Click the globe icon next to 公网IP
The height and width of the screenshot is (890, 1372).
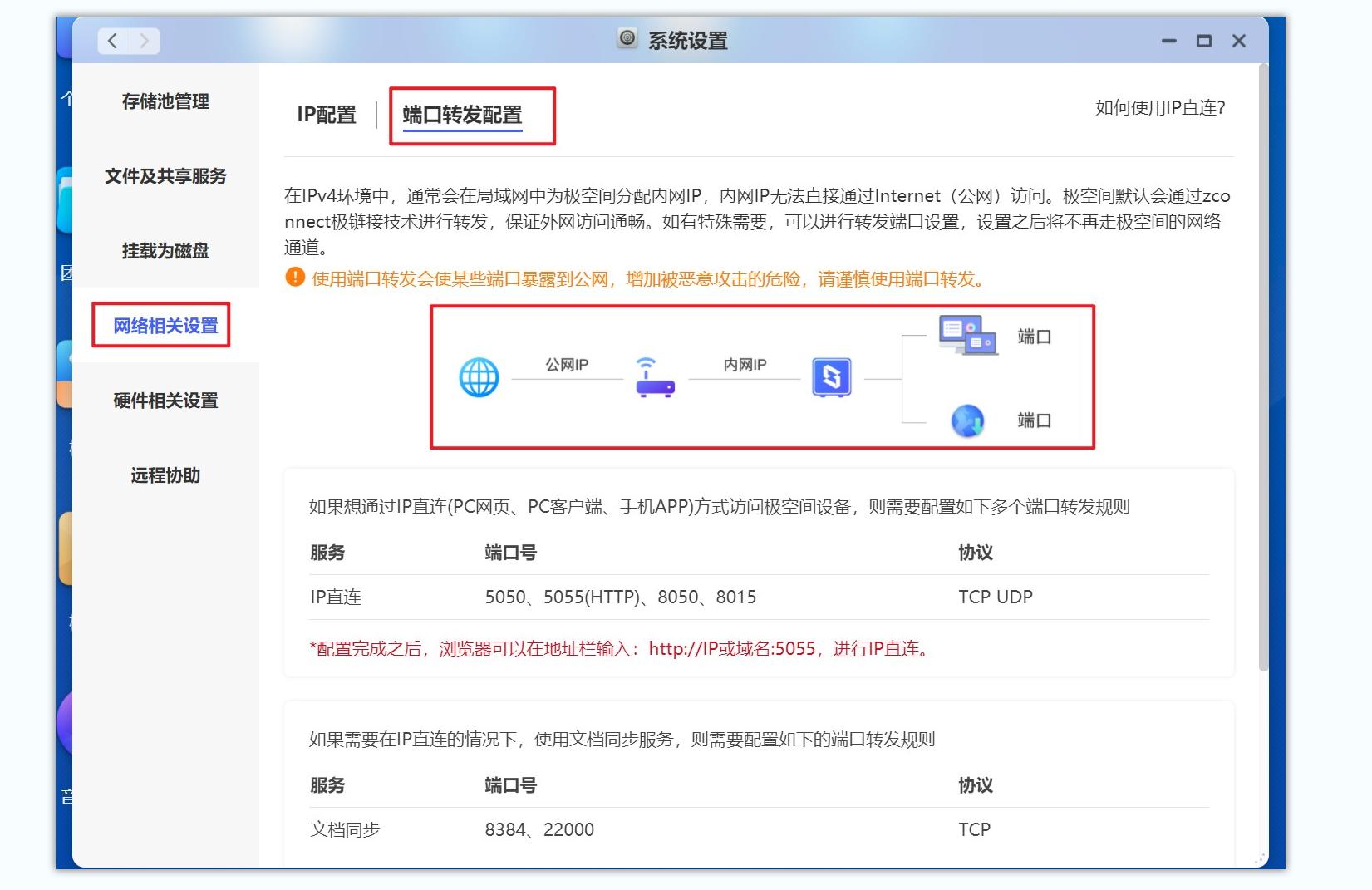(479, 376)
